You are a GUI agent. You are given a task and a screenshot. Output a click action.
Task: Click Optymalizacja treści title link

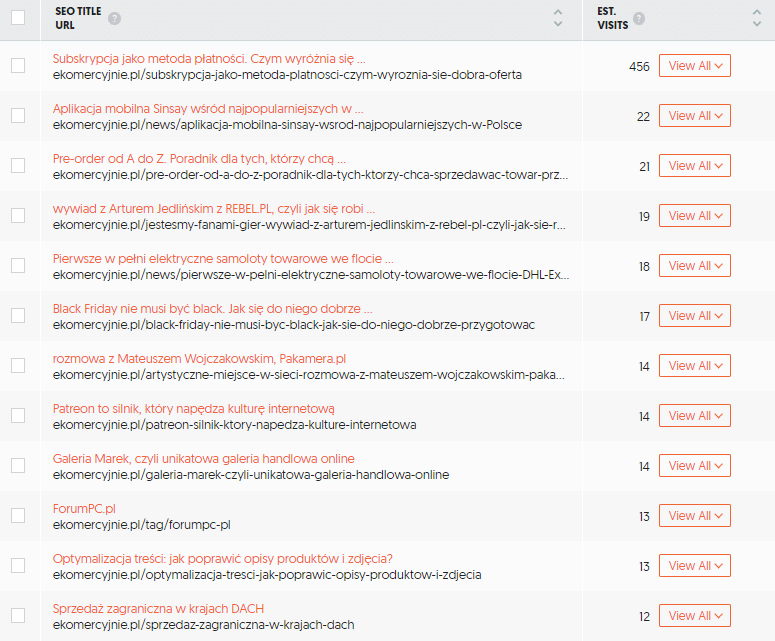point(222,558)
